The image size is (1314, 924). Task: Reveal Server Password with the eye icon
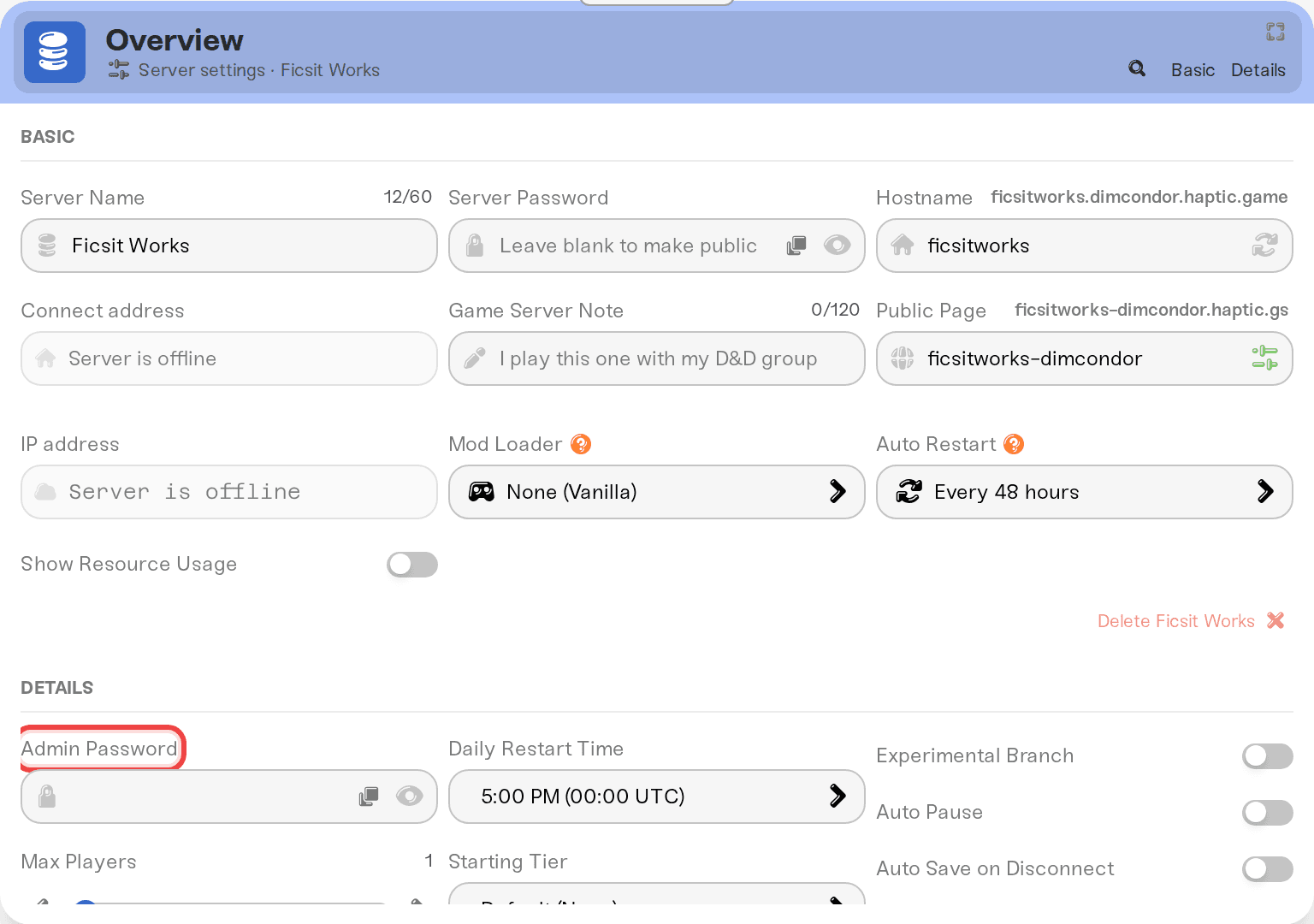pyautogui.click(x=838, y=246)
